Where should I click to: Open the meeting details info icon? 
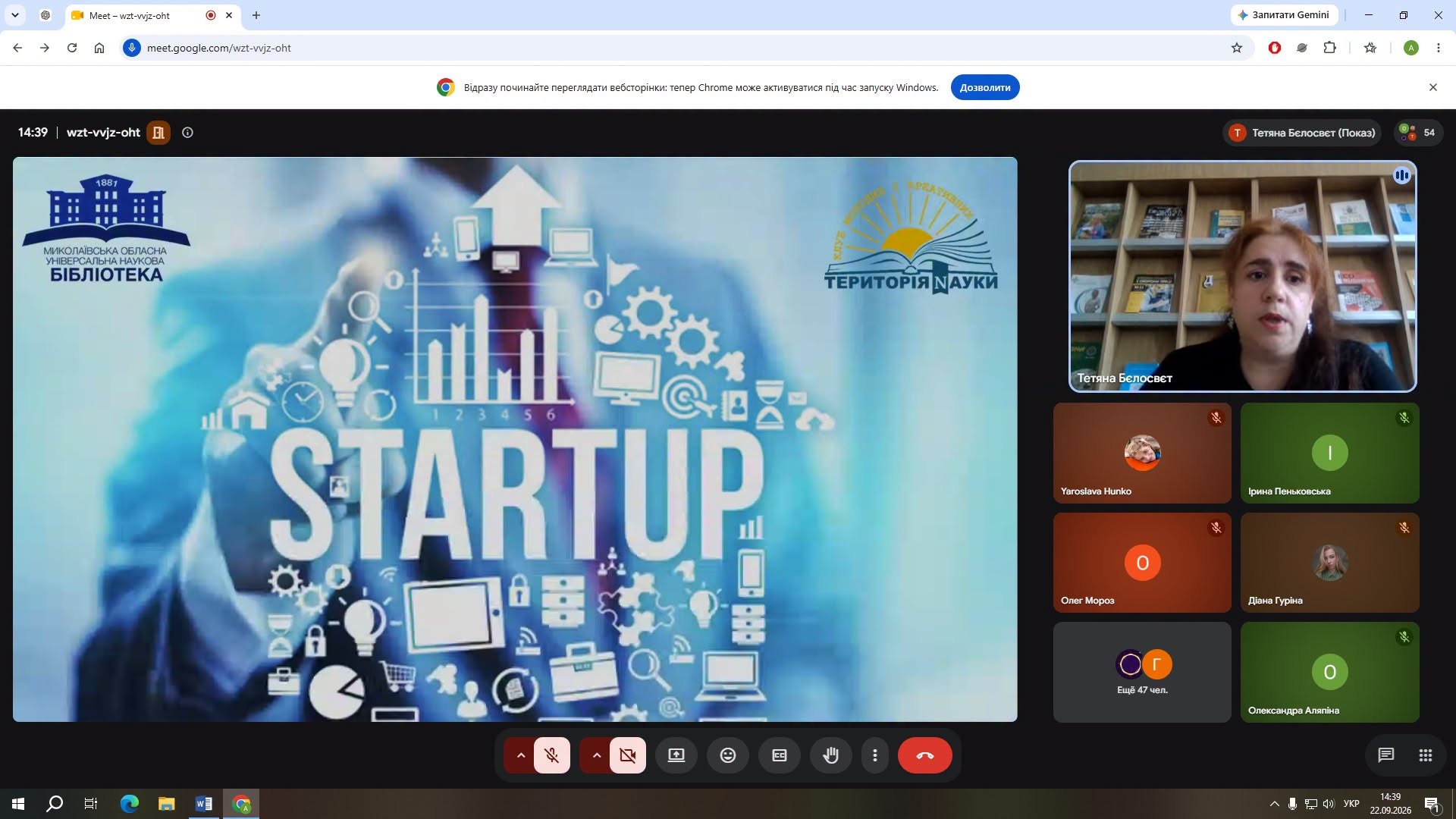tap(187, 133)
